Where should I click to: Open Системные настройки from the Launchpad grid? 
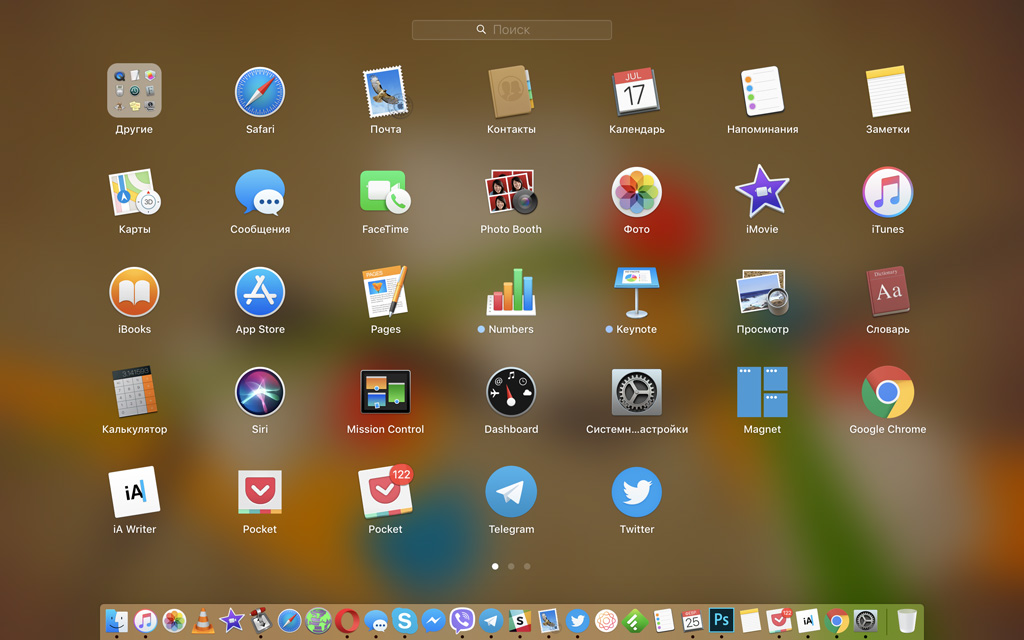(636, 392)
